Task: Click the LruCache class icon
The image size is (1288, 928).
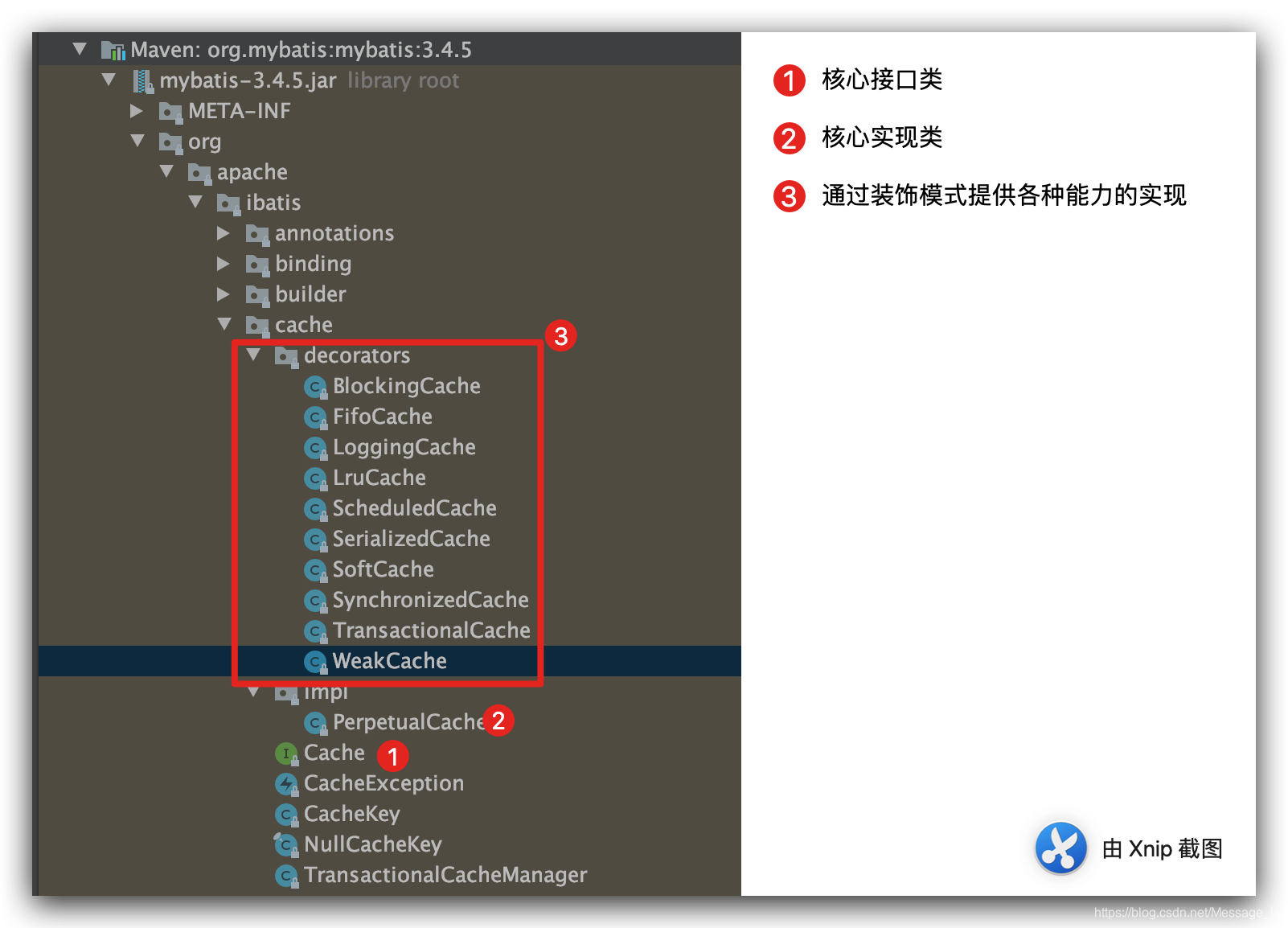Action: pyautogui.click(x=315, y=478)
